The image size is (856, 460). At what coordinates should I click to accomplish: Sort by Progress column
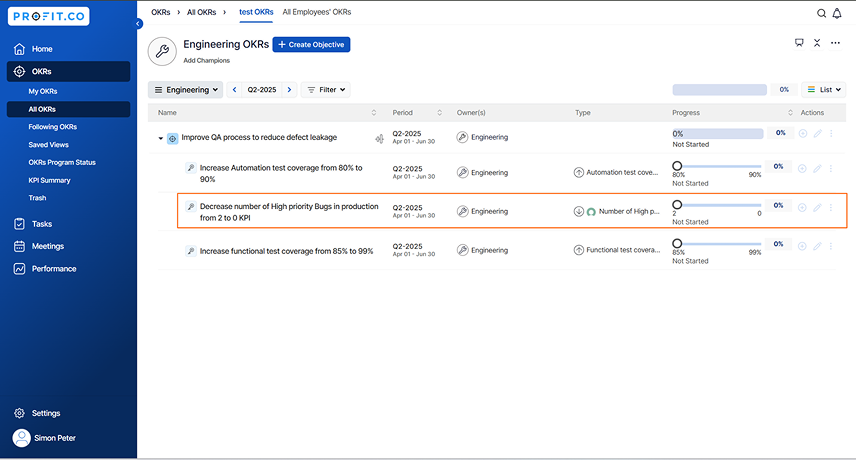790,112
